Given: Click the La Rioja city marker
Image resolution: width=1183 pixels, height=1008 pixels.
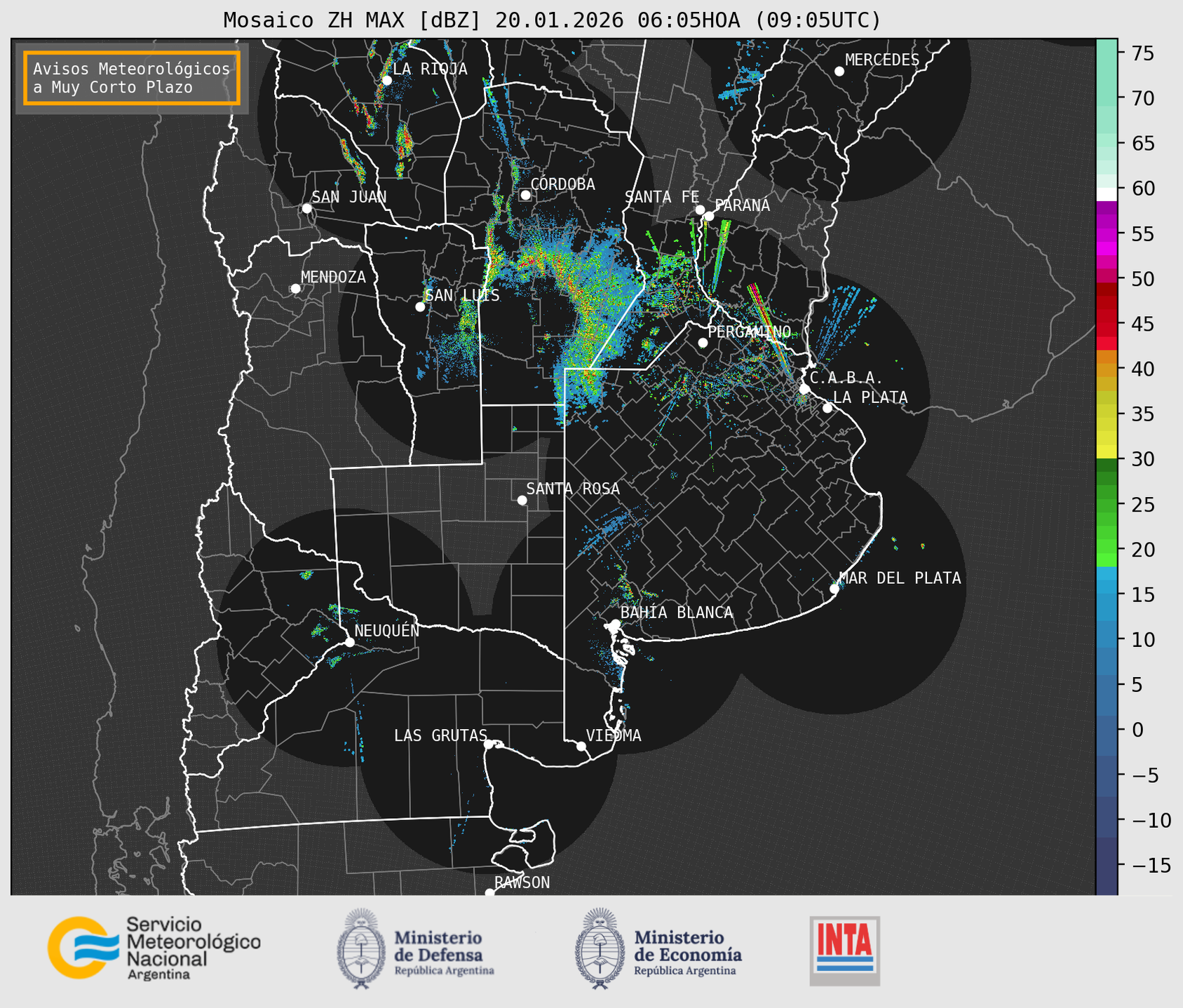Looking at the screenshot, I should pyautogui.click(x=386, y=81).
